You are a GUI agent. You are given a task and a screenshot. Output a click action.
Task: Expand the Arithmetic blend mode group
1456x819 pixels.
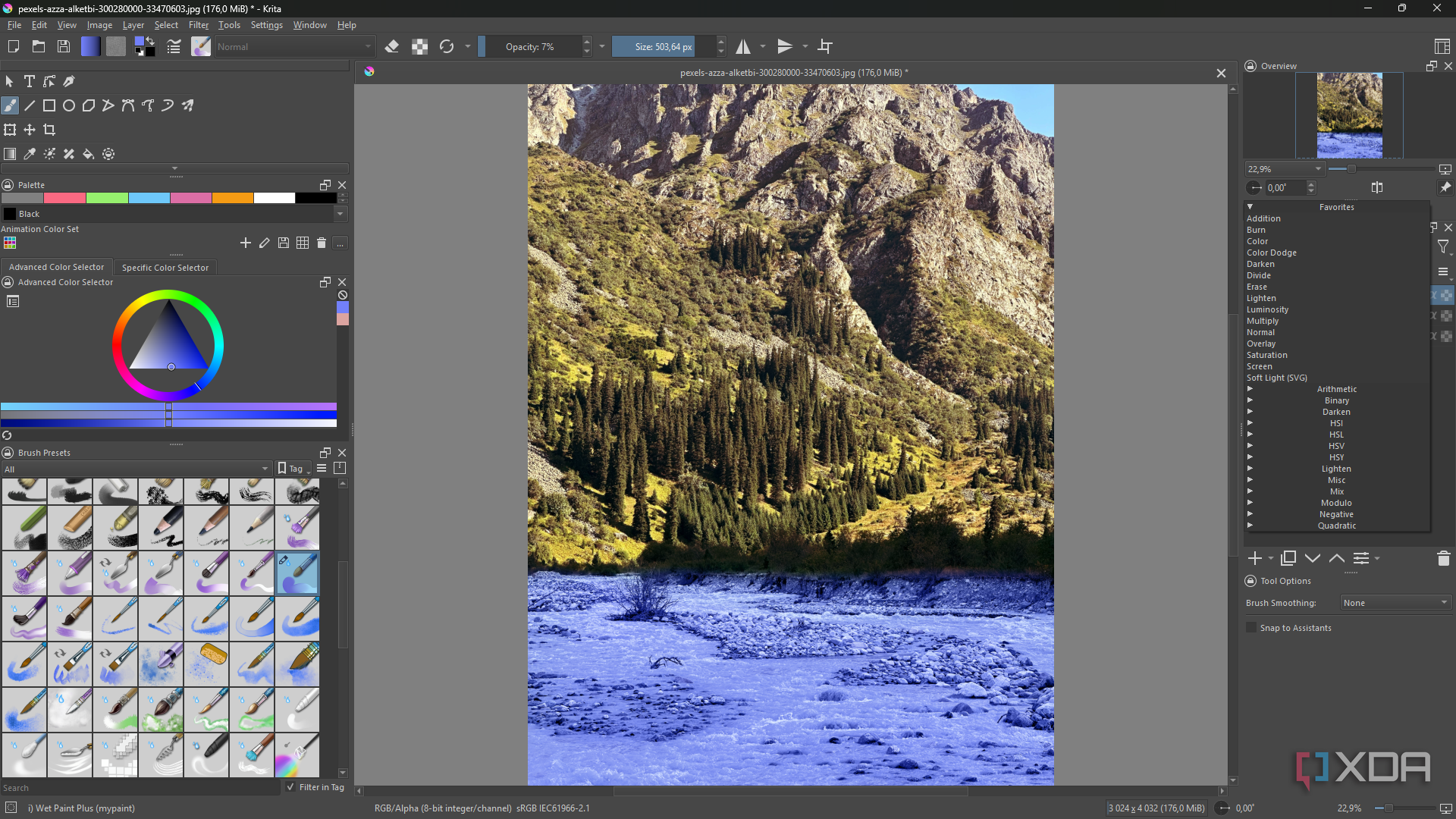[x=1250, y=389]
